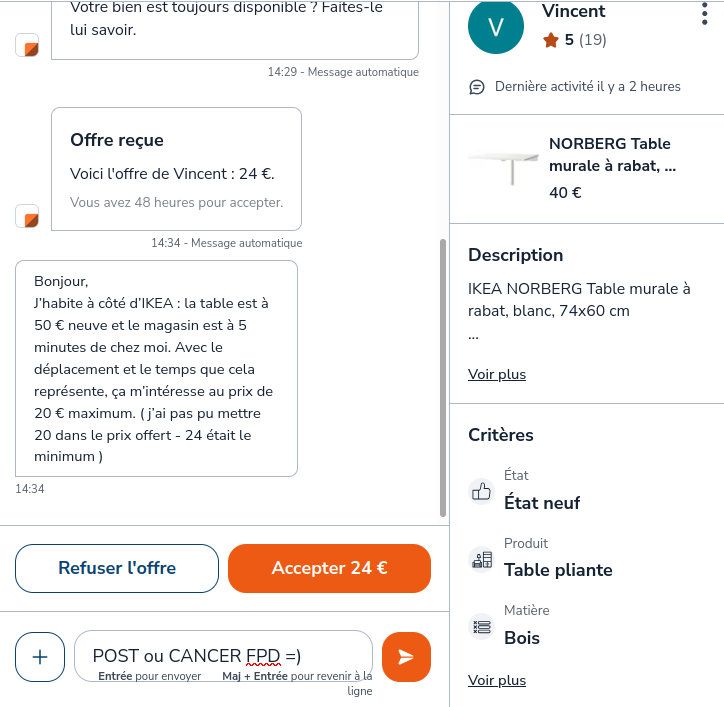Image resolution: width=724 pixels, height=707 pixels.
Task: Expand Critères section with Voir plus
Action: (x=497, y=681)
